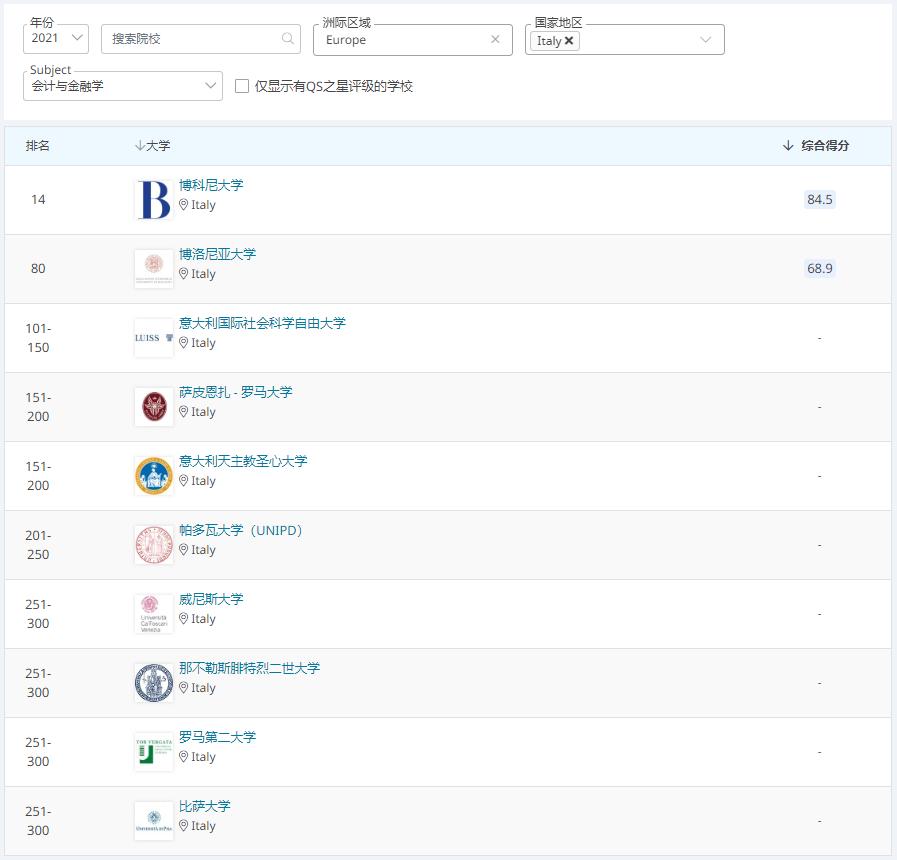Click the Italy text under 比萨大学
This screenshot has height=860, width=897.
pos(203,826)
